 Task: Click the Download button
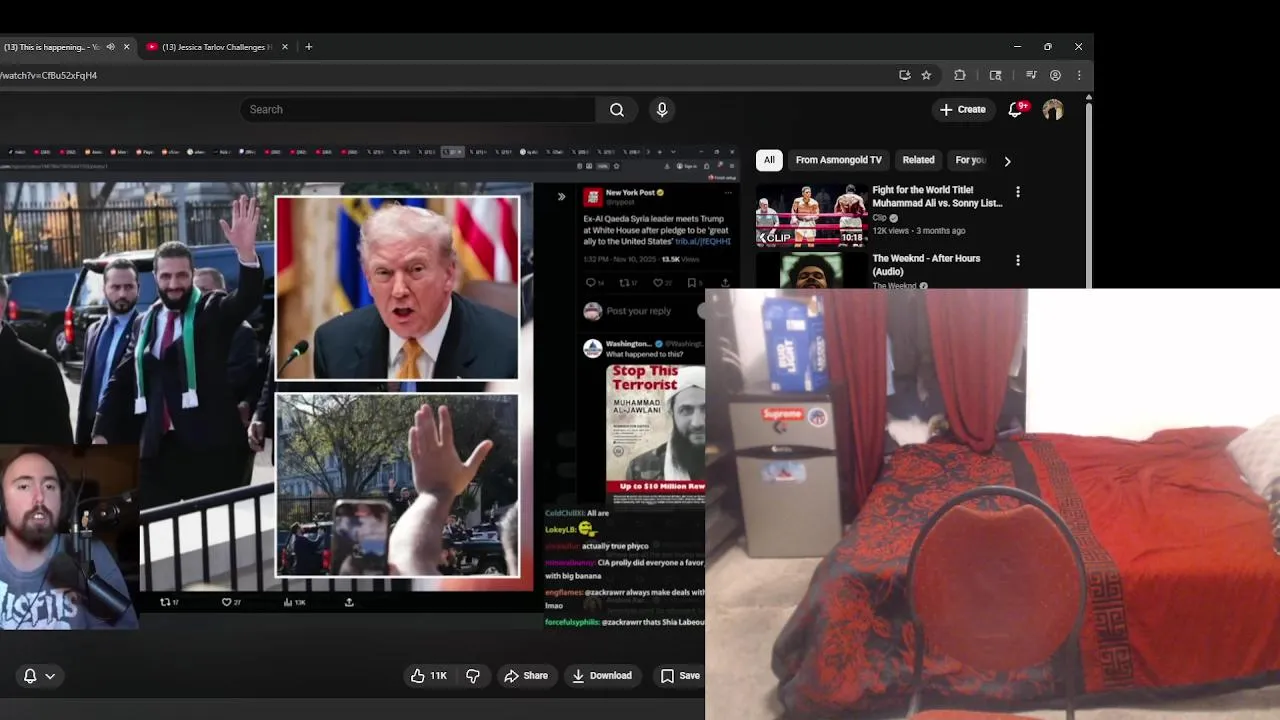(x=602, y=676)
